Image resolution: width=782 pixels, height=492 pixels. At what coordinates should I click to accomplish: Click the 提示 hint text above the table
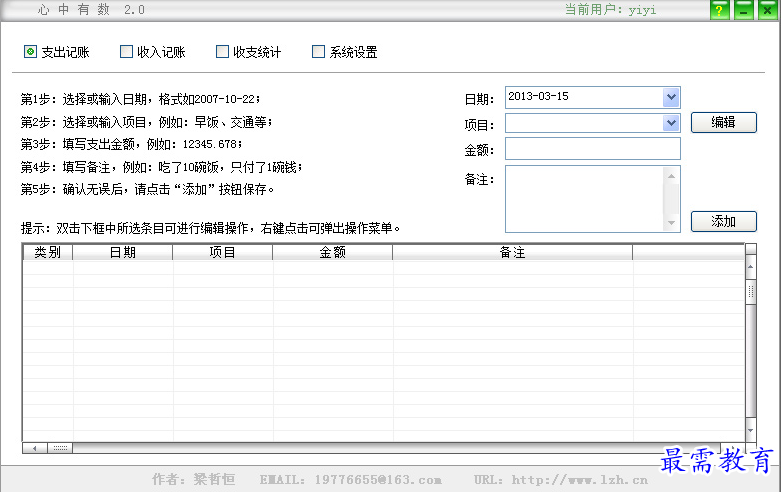[x=210, y=228]
